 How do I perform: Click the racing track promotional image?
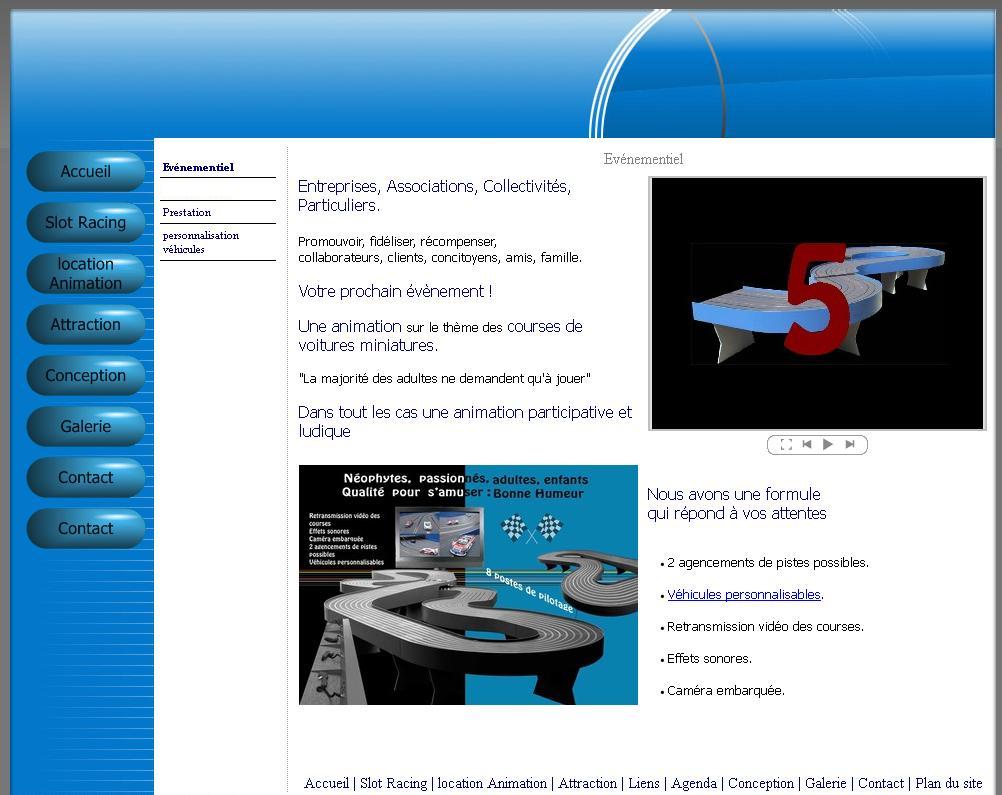pyautogui.click(x=468, y=585)
